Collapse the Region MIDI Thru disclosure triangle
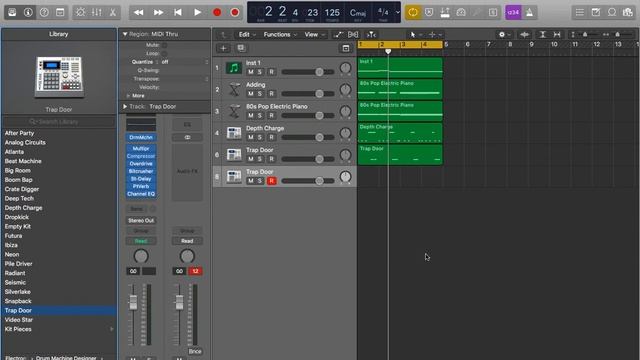This screenshot has width=640, height=360. [125, 34]
